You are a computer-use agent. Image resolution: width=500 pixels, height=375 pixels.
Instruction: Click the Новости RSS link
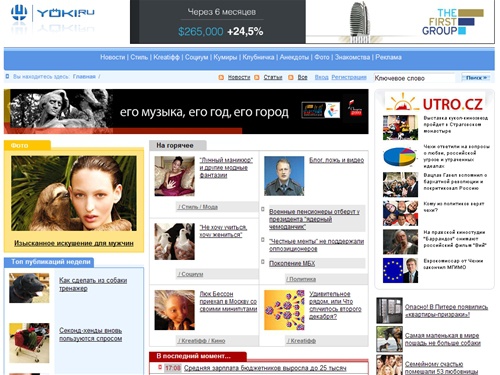(239, 77)
